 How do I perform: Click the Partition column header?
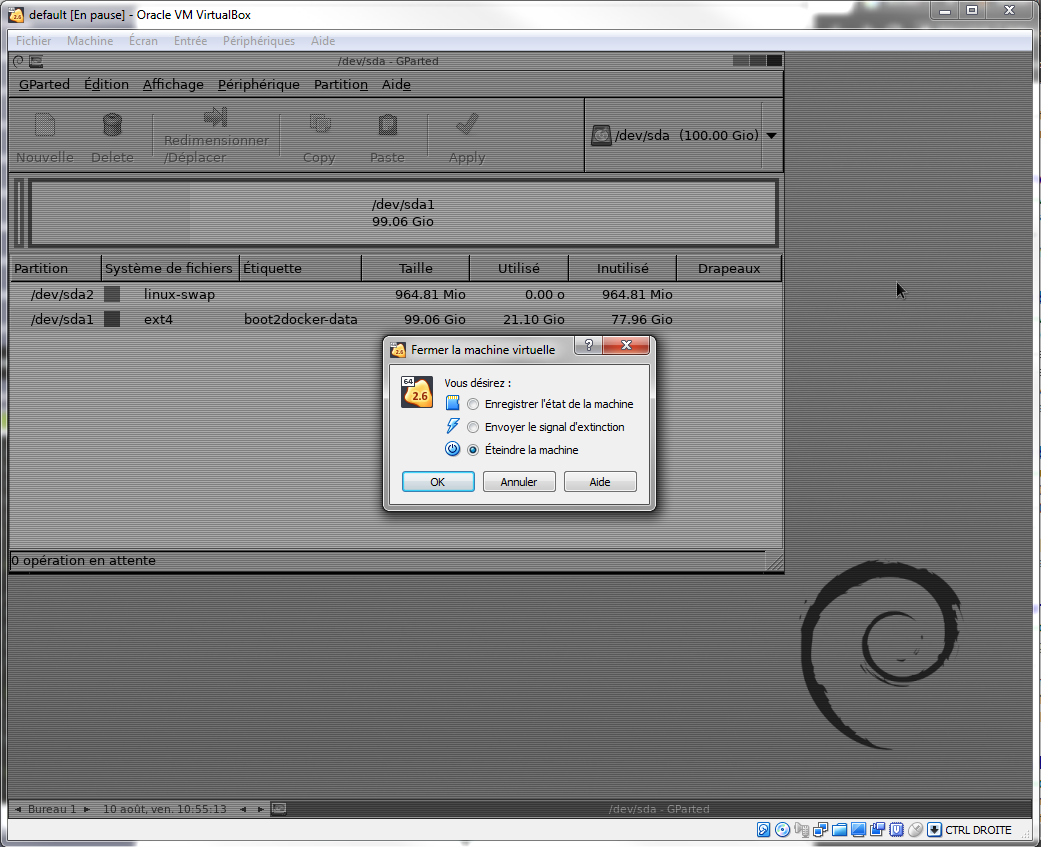pos(56,268)
